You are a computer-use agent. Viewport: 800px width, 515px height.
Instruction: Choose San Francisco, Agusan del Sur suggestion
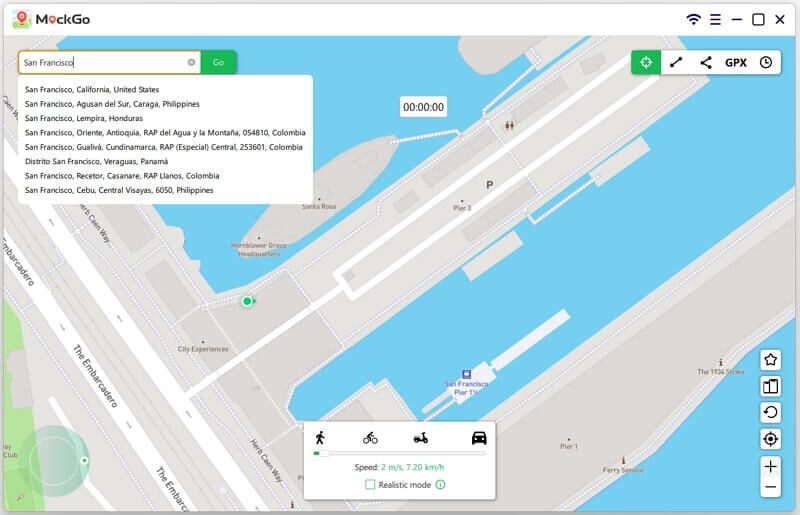[112, 104]
